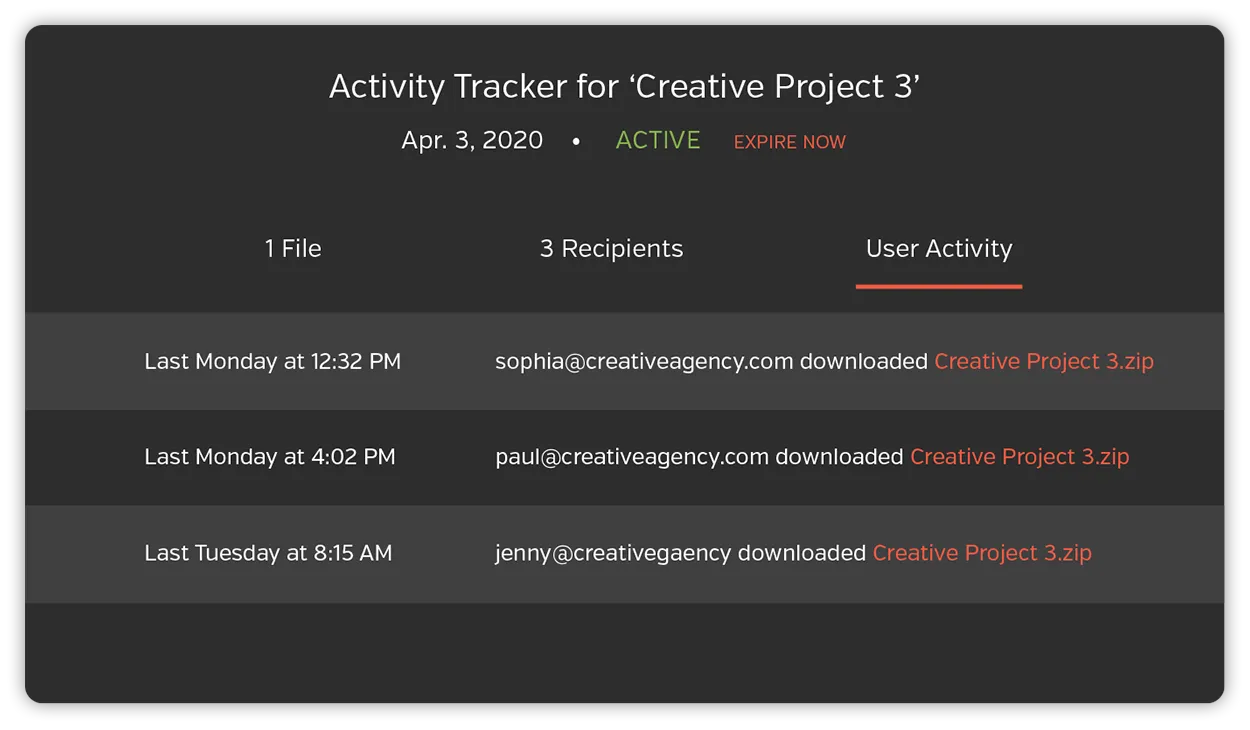Select the Last Monday at 12:32 PM timestamp
1250x730 pixels.
[x=273, y=361]
